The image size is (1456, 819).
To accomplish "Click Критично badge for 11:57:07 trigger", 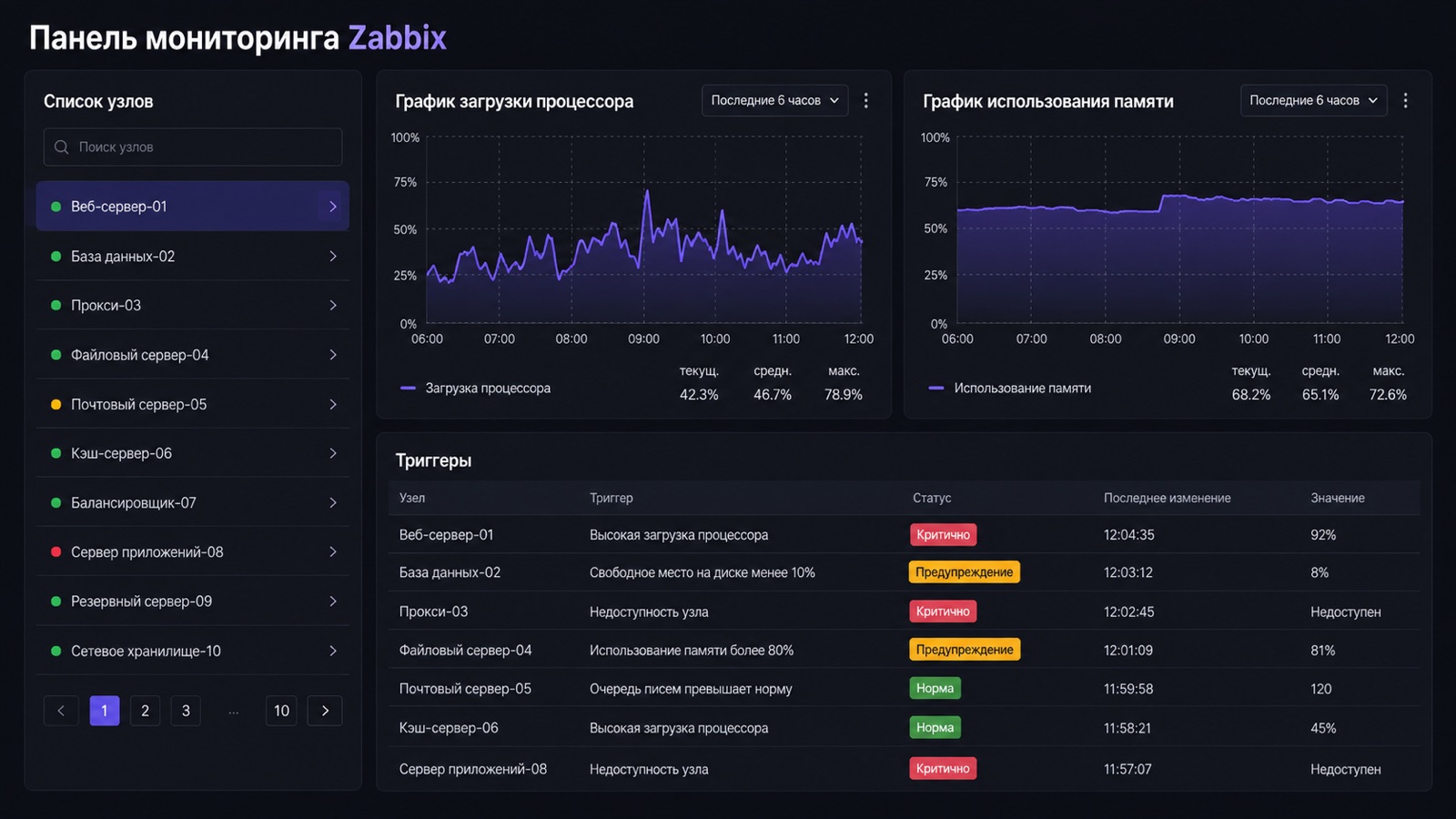I will pos(943,769).
